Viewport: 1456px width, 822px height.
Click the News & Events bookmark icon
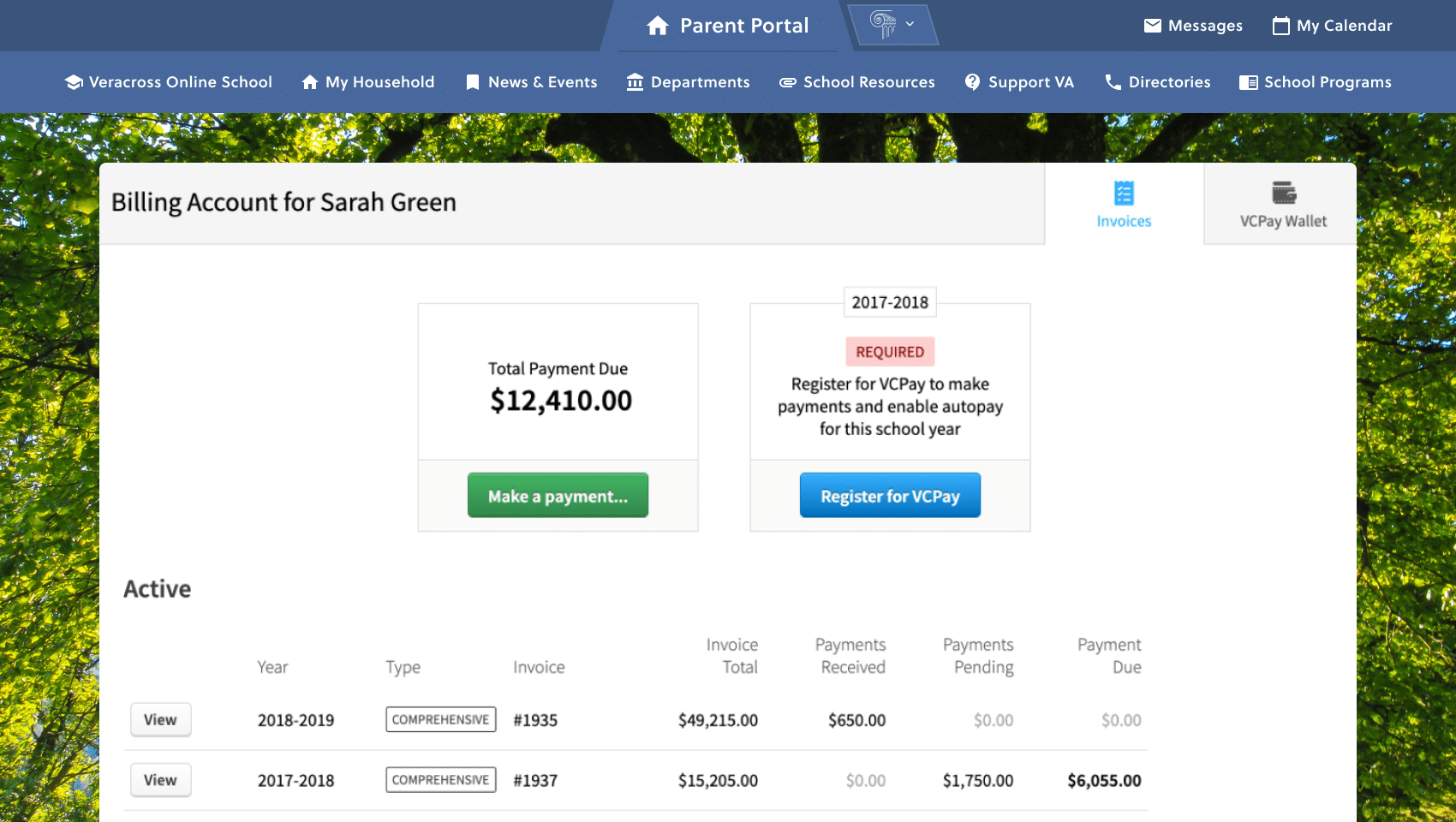click(472, 82)
